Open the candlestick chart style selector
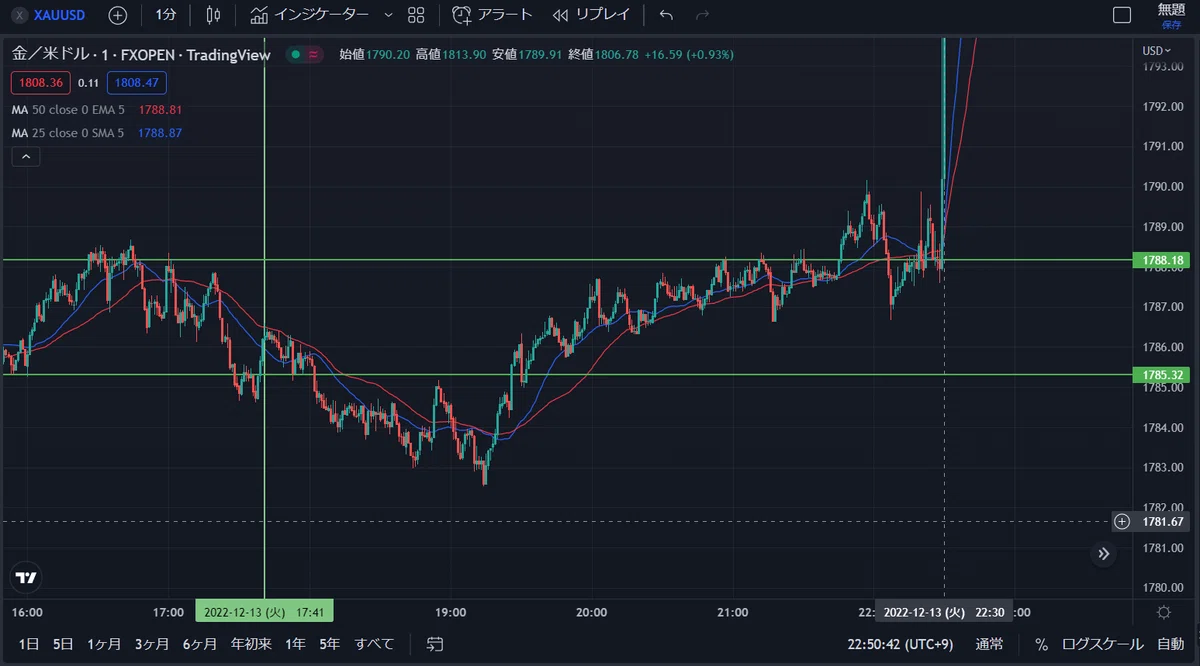1200x666 pixels. coord(213,15)
